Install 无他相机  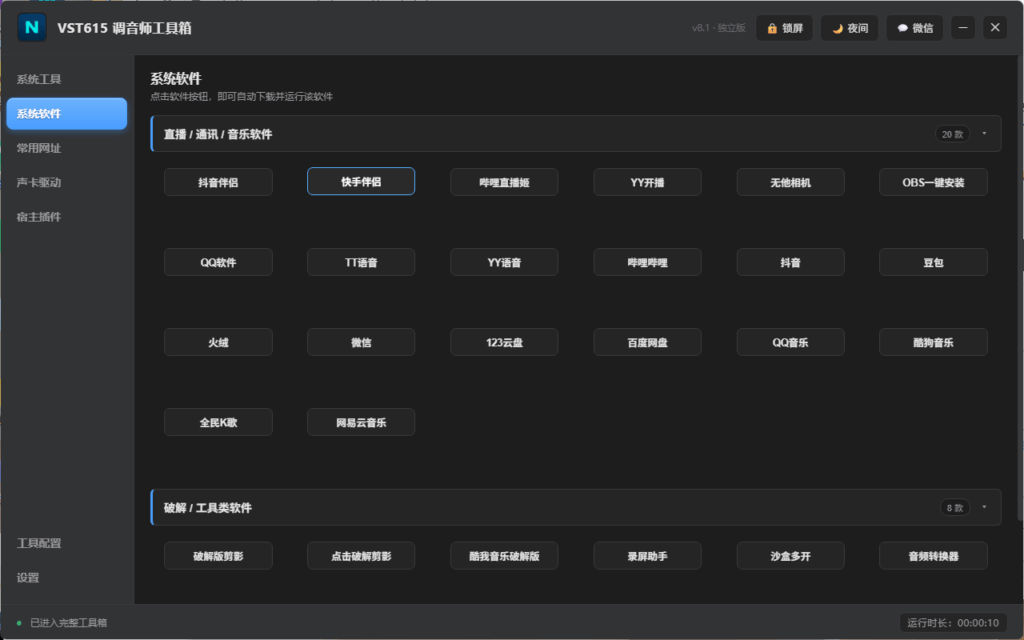pos(790,182)
